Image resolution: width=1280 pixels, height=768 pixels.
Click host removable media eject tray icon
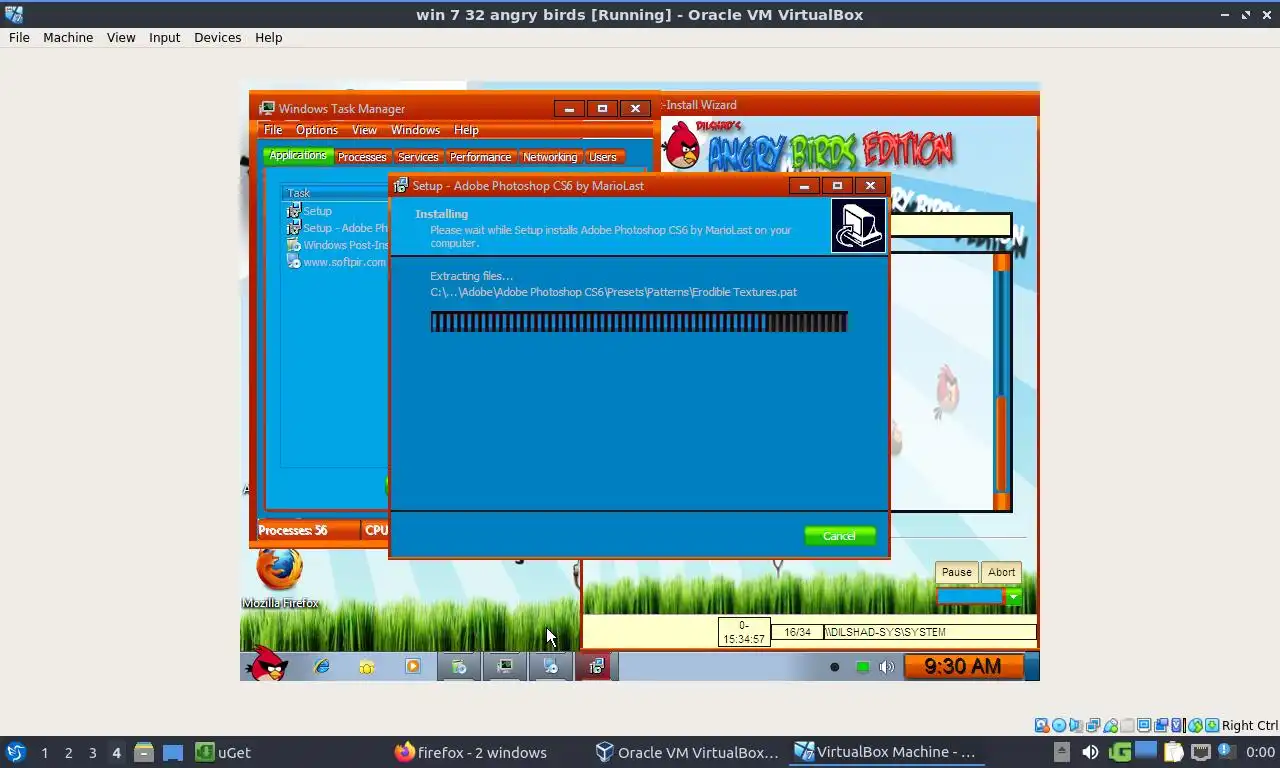[x=1062, y=751]
